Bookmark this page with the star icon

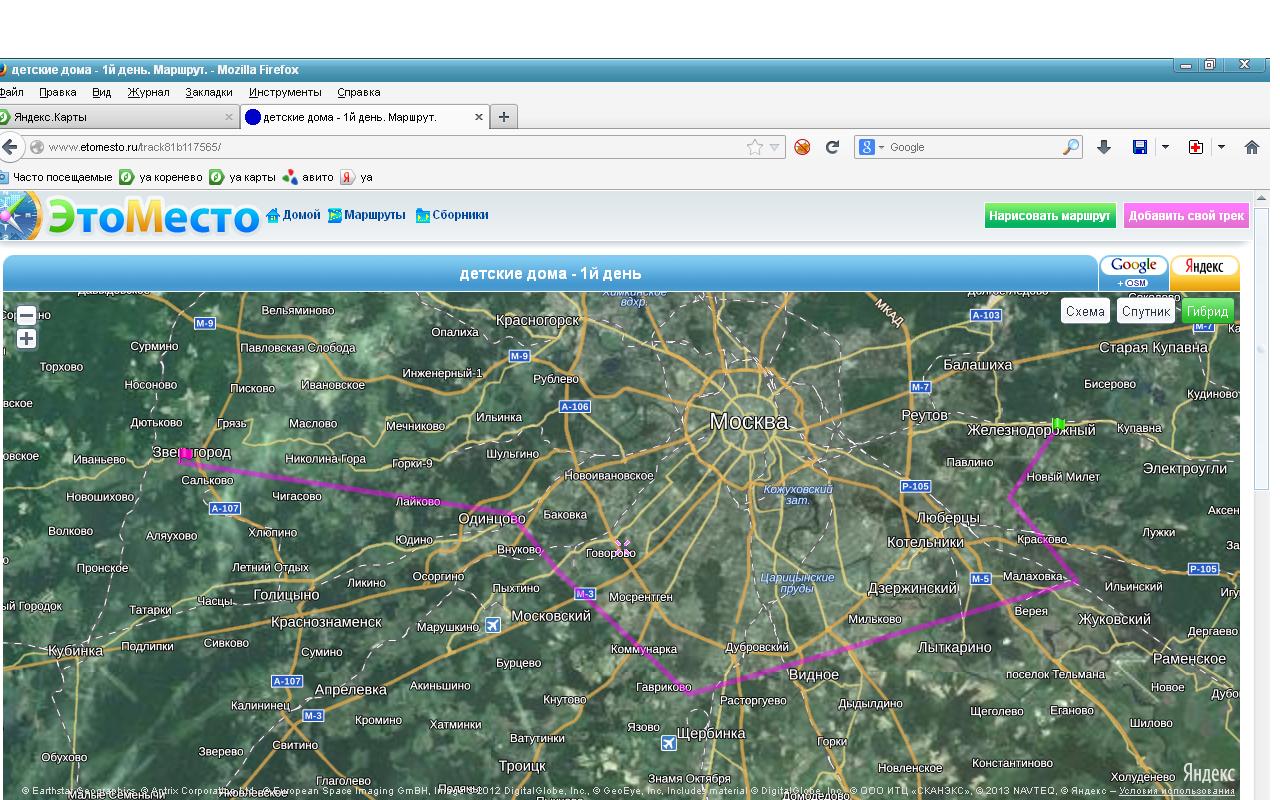coord(755,147)
